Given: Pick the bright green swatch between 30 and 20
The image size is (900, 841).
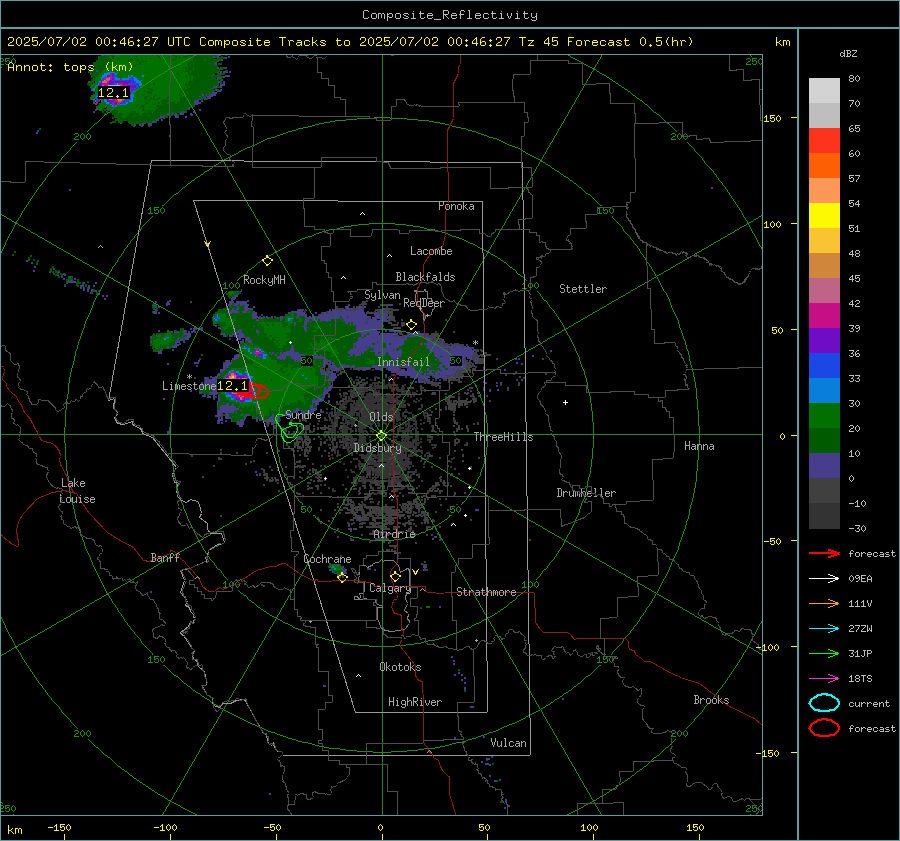Looking at the screenshot, I should [824, 416].
